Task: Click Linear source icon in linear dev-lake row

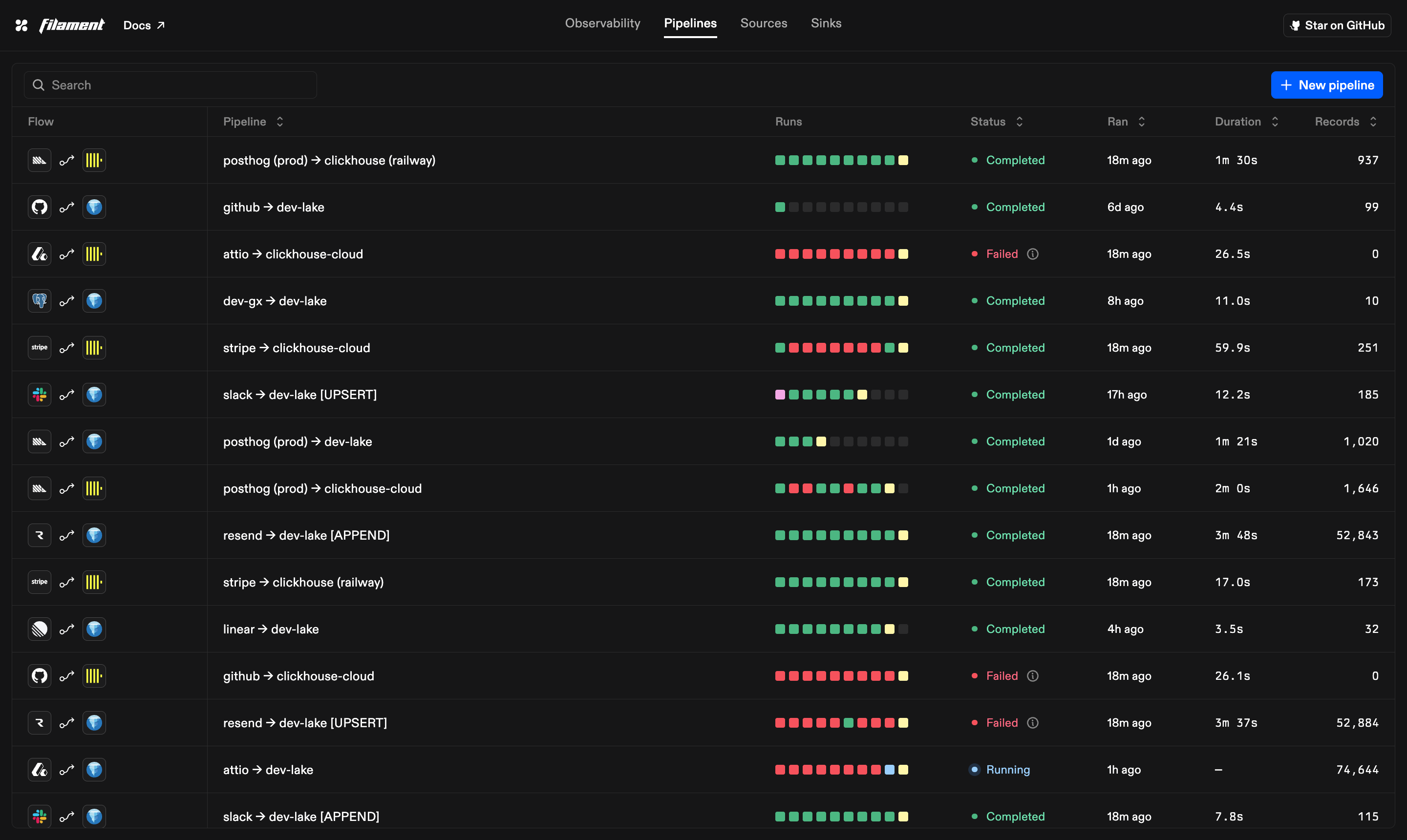Action: (x=40, y=629)
